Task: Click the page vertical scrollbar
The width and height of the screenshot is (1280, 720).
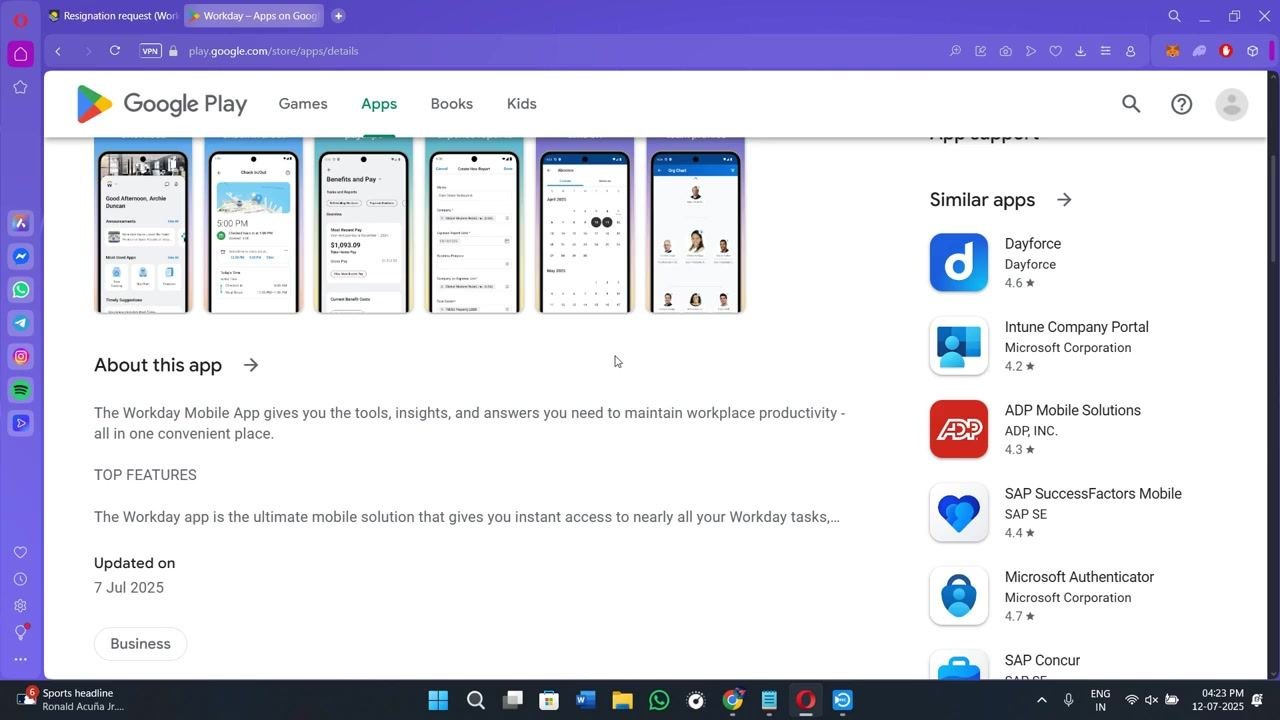Action: tap(1273, 210)
